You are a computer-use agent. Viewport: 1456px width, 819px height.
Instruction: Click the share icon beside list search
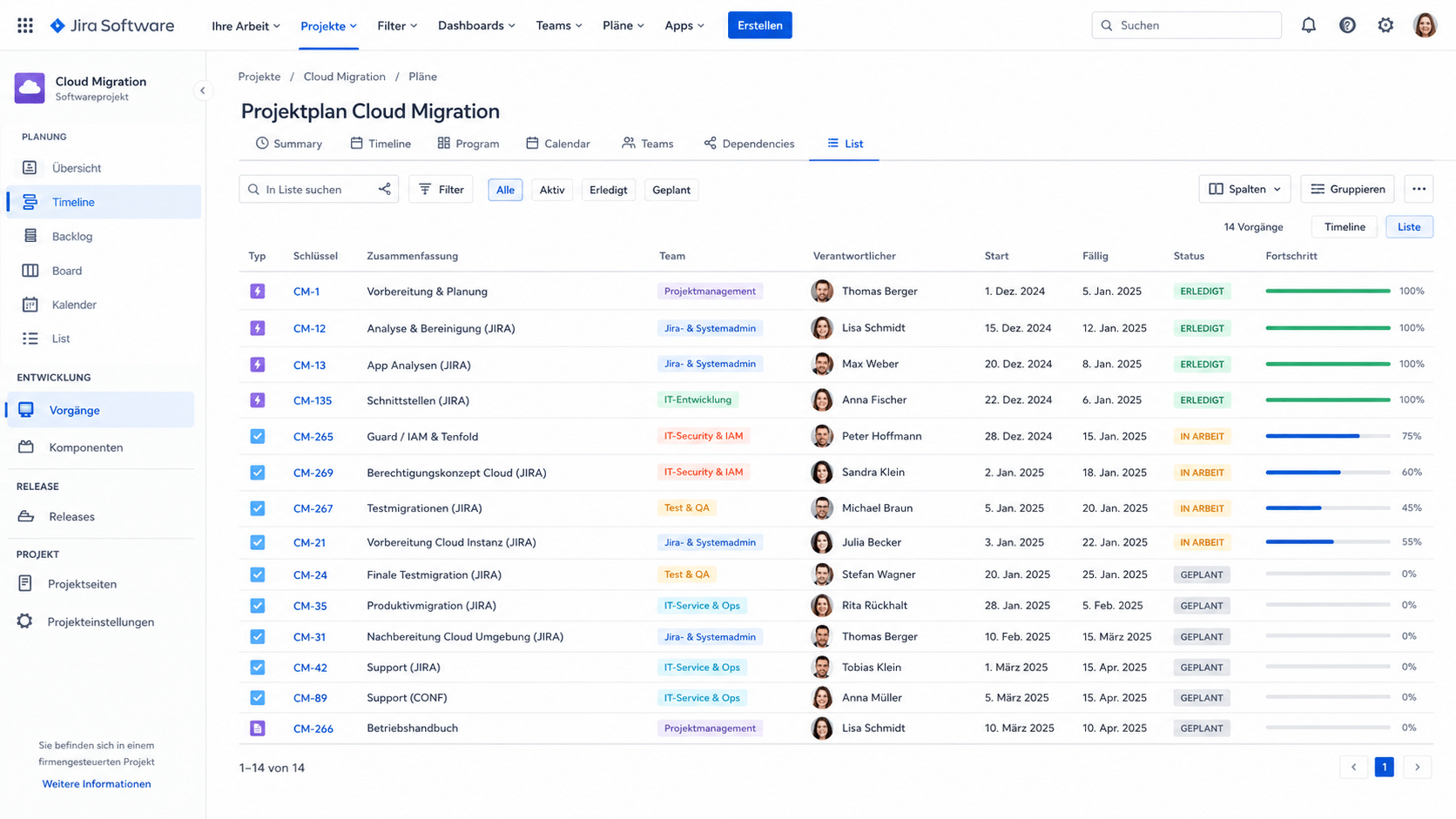pyautogui.click(x=385, y=189)
